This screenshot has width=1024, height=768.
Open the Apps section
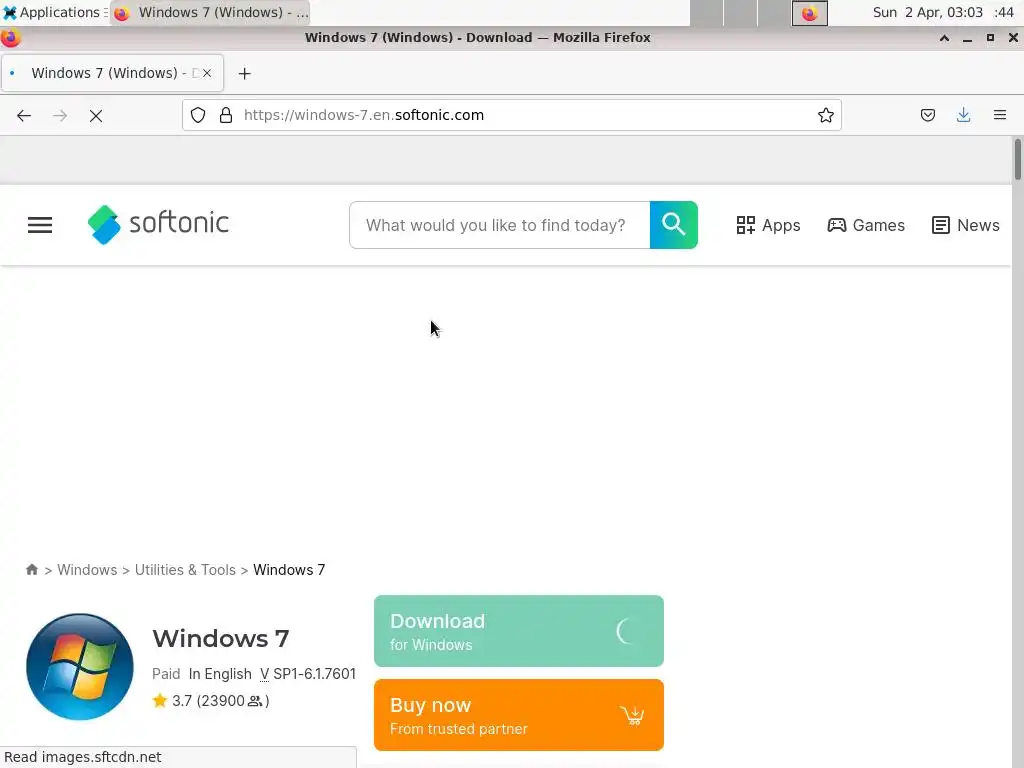(767, 225)
